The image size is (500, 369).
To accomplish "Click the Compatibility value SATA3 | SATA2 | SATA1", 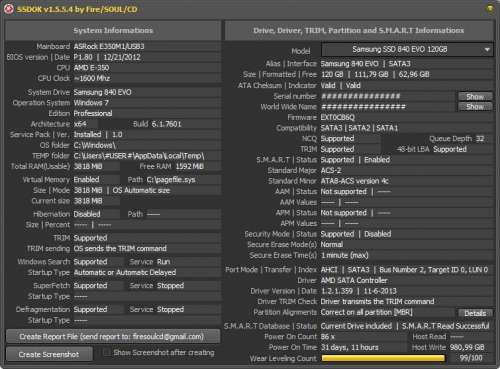I will (359, 128).
